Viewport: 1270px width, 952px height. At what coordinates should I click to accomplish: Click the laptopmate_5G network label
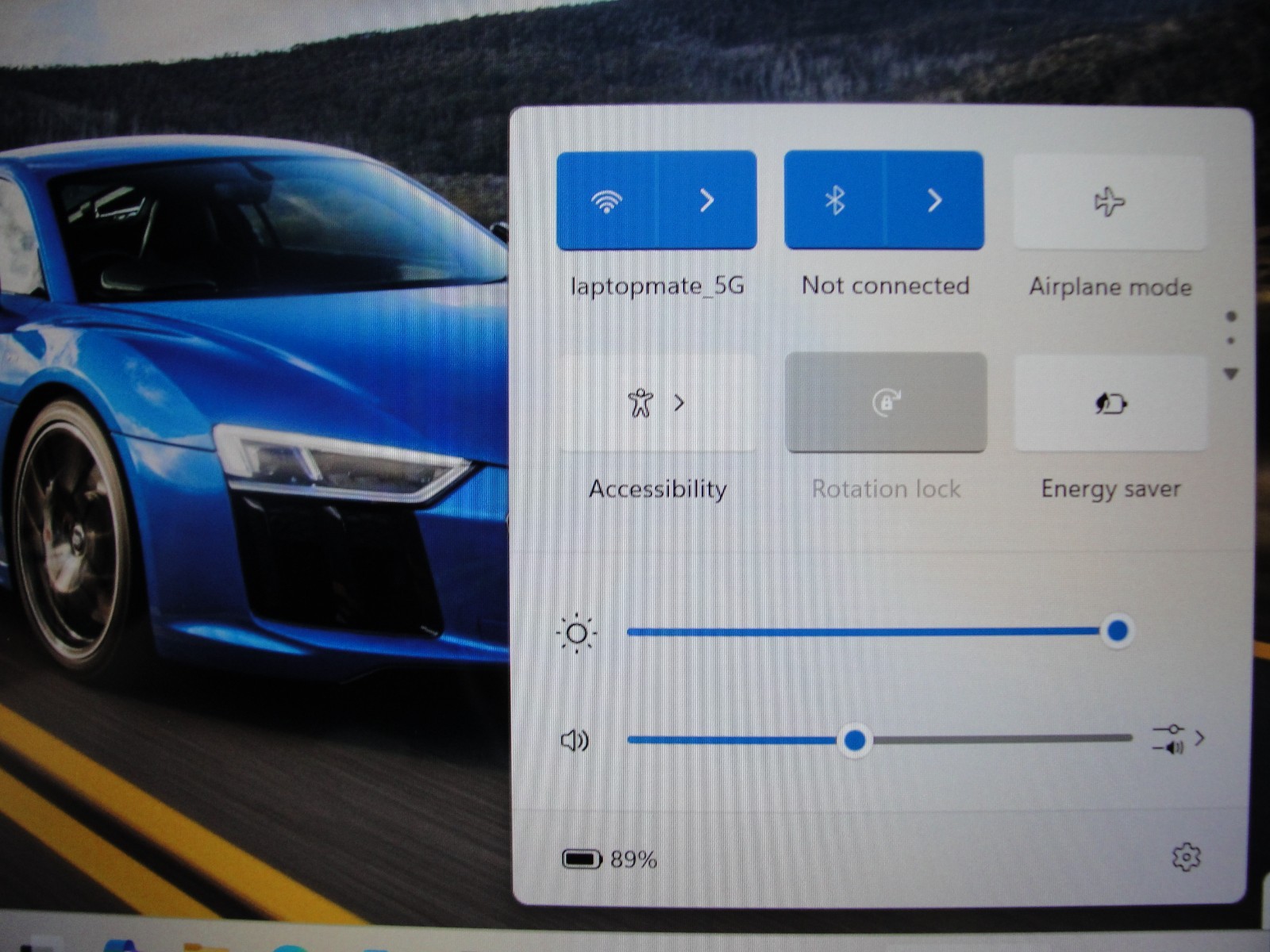[657, 286]
